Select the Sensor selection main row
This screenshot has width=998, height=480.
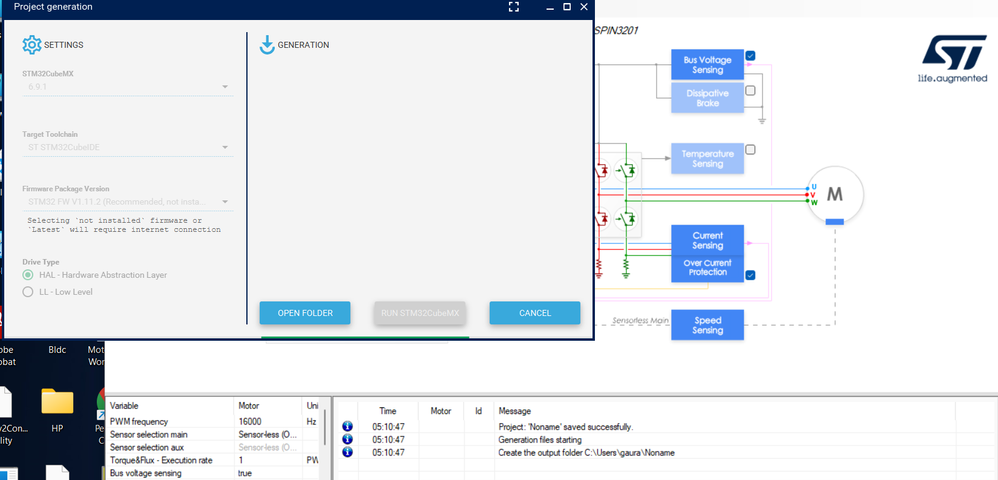214,434
